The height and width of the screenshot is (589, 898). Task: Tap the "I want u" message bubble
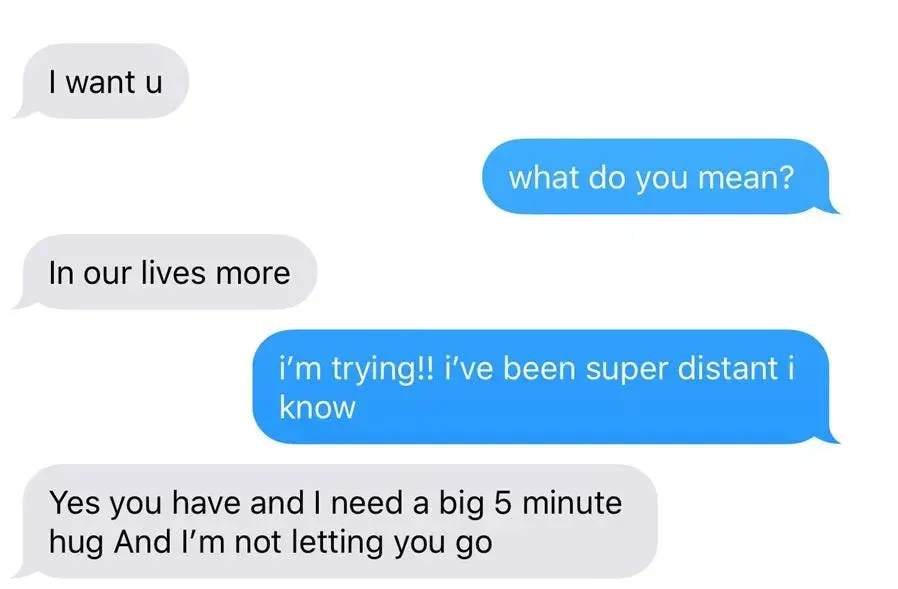click(x=105, y=81)
